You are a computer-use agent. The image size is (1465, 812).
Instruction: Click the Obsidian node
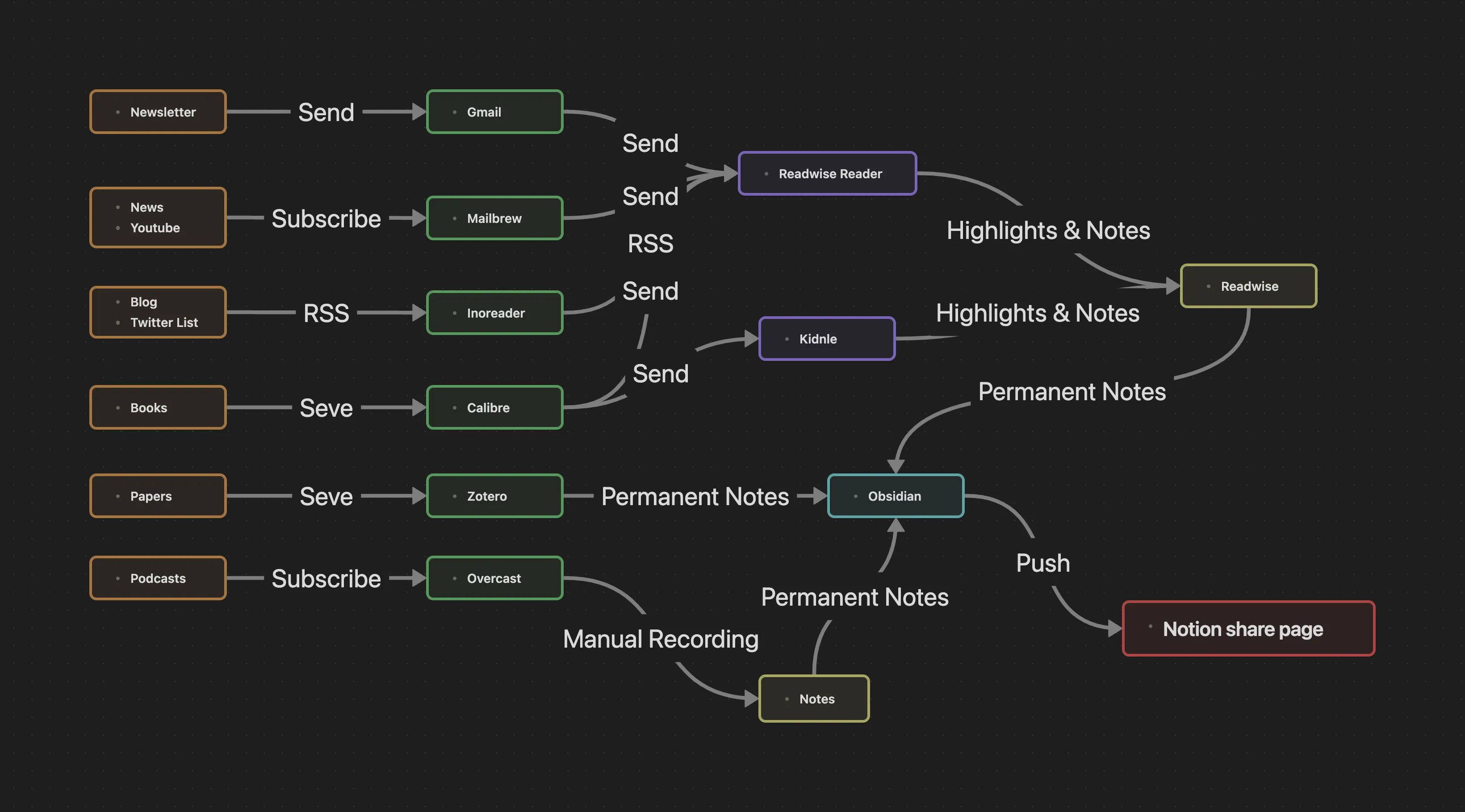tap(896, 496)
